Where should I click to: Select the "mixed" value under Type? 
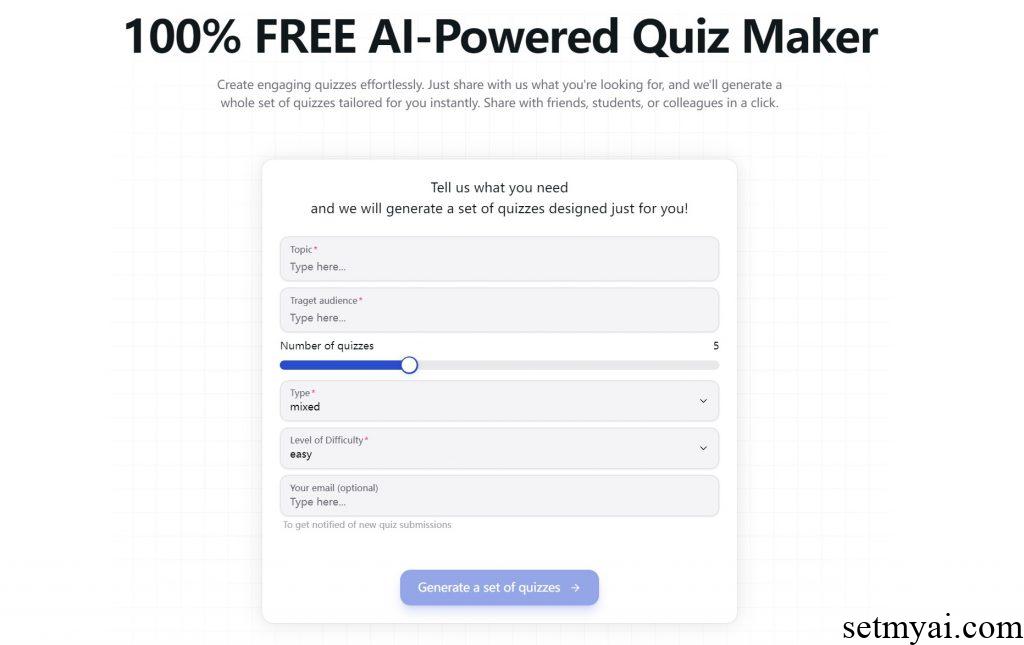point(304,407)
